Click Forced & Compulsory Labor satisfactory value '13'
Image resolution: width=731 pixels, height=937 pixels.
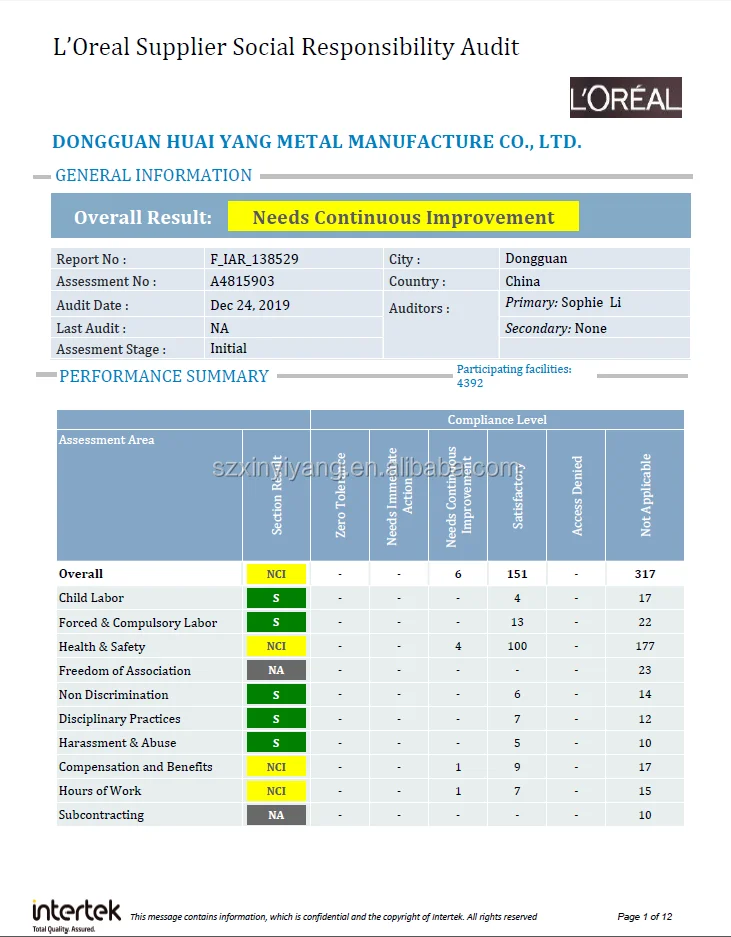click(517, 622)
